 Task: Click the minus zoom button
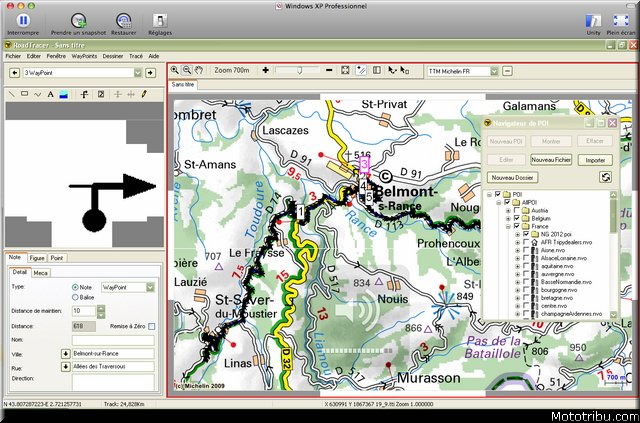click(x=329, y=70)
